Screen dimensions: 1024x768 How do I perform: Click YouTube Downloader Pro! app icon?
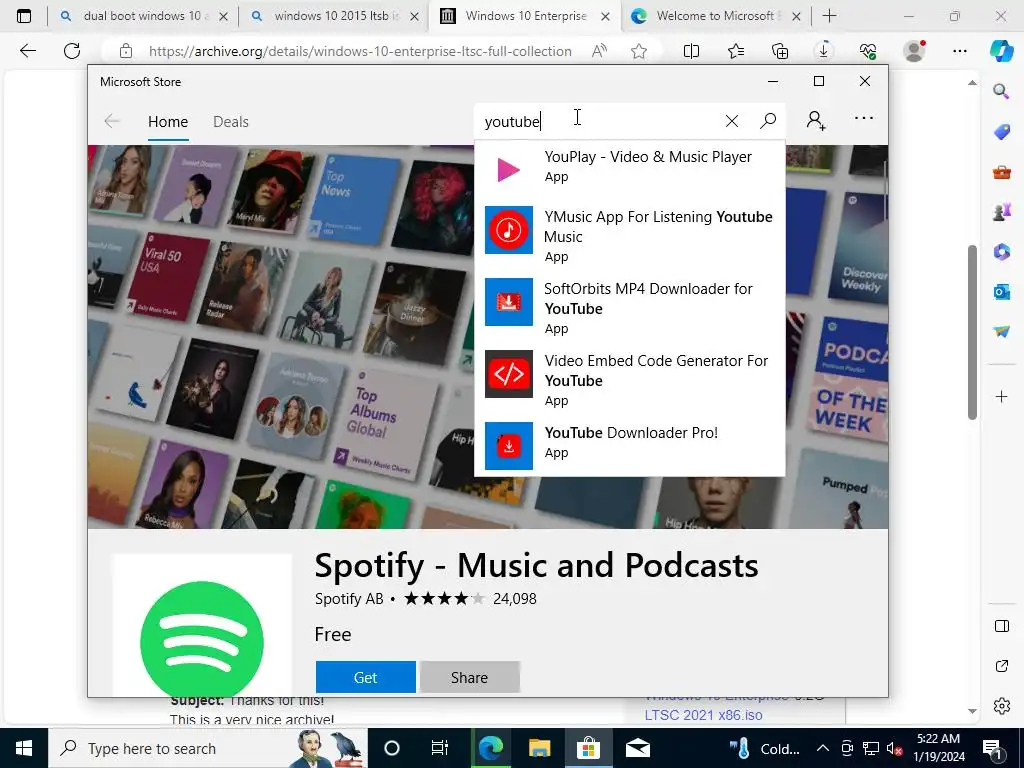click(509, 445)
